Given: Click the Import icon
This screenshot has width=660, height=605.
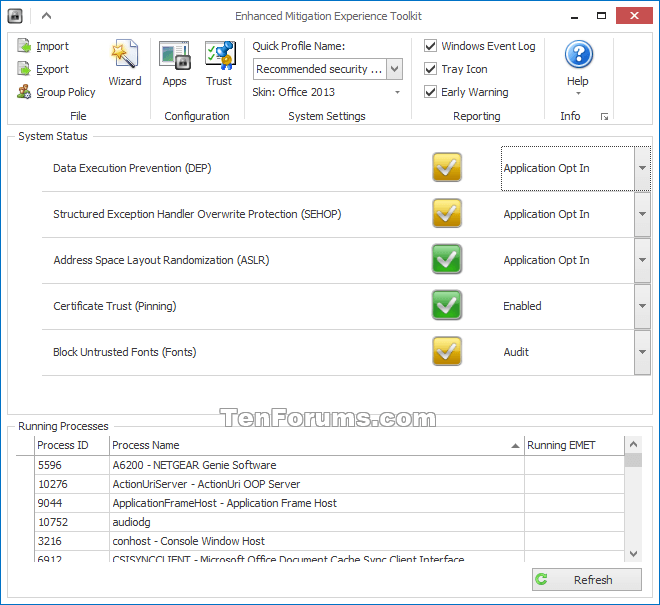Looking at the screenshot, I should coord(24,45).
